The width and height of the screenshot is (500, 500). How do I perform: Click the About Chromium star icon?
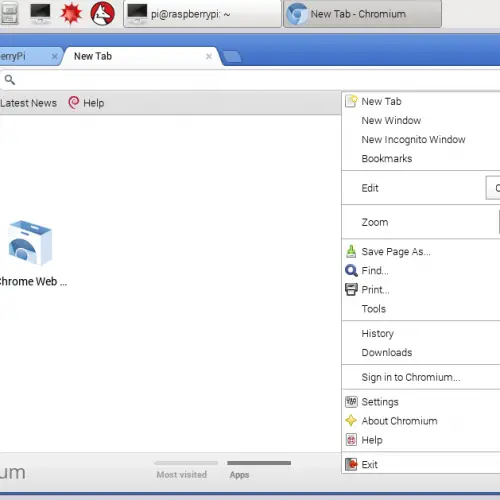351,421
